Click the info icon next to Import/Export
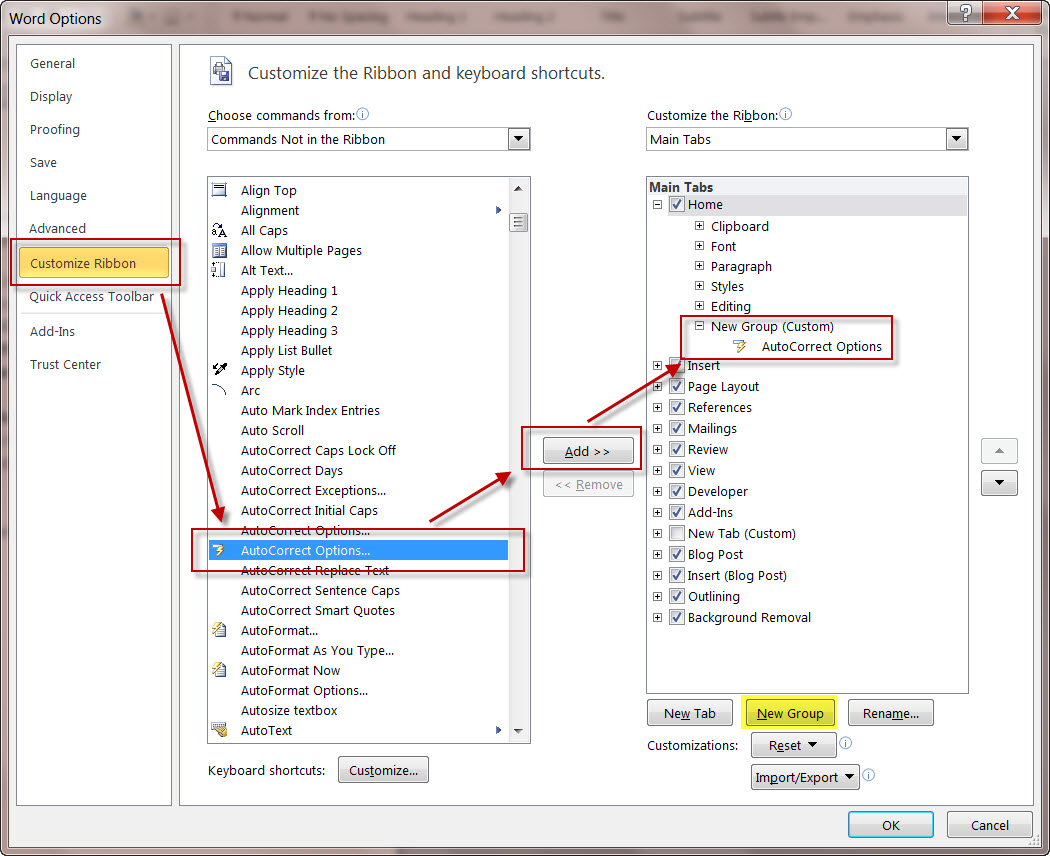This screenshot has width=1050, height=856. tap(869, 775)
